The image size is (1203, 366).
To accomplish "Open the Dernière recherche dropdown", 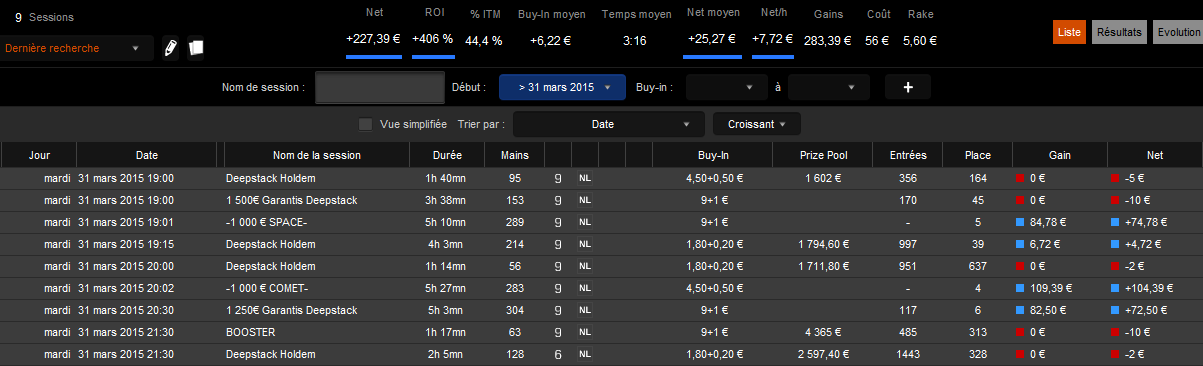I will [77, 48].
